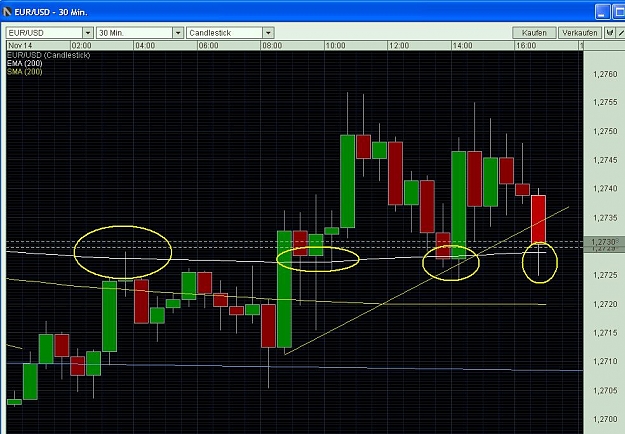Viewport: 625px width, 434px height.
Task: Minimize the EUR/USD chart window
Action: 602,12
